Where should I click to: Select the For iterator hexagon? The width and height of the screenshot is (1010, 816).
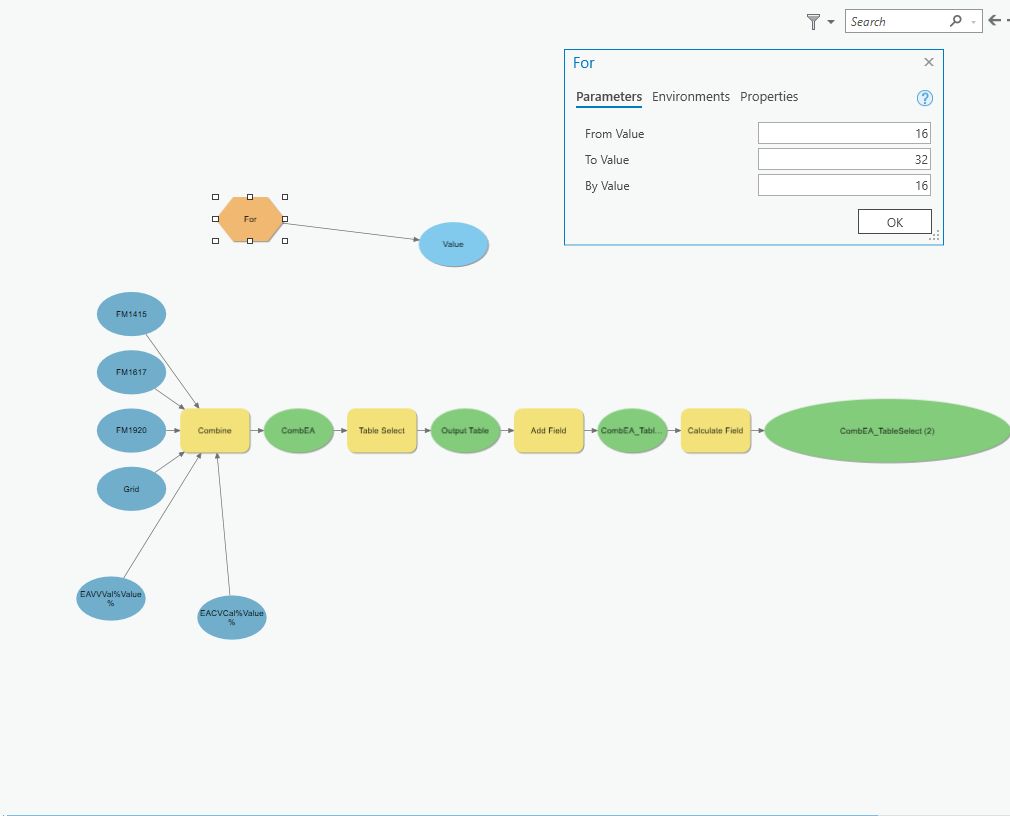coord(250,219)
